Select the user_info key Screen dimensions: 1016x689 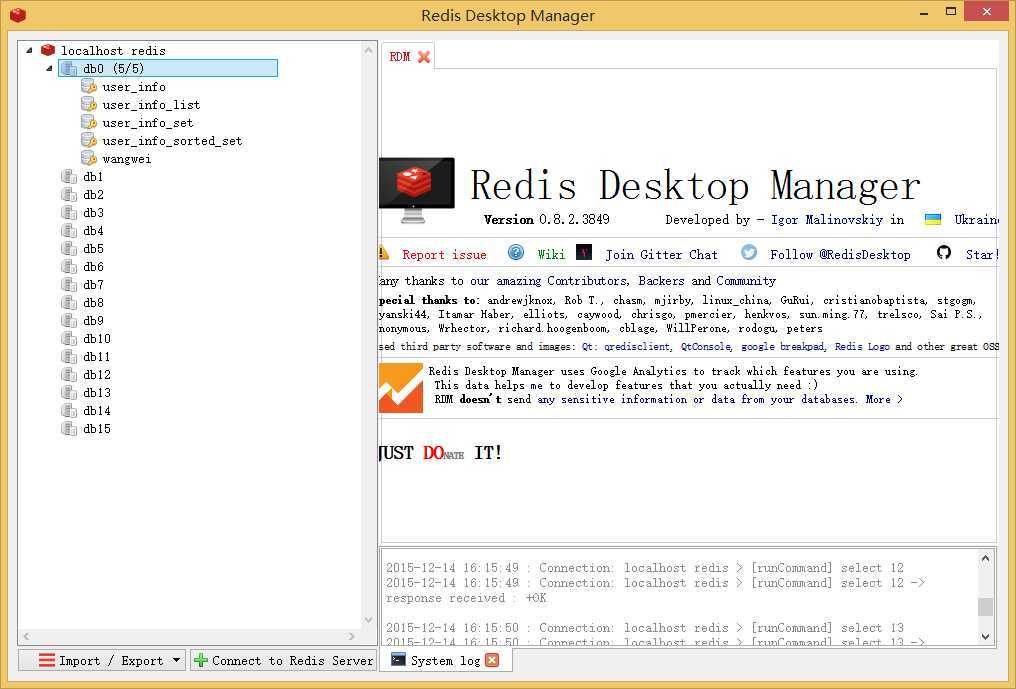click(x=133, y=87)
